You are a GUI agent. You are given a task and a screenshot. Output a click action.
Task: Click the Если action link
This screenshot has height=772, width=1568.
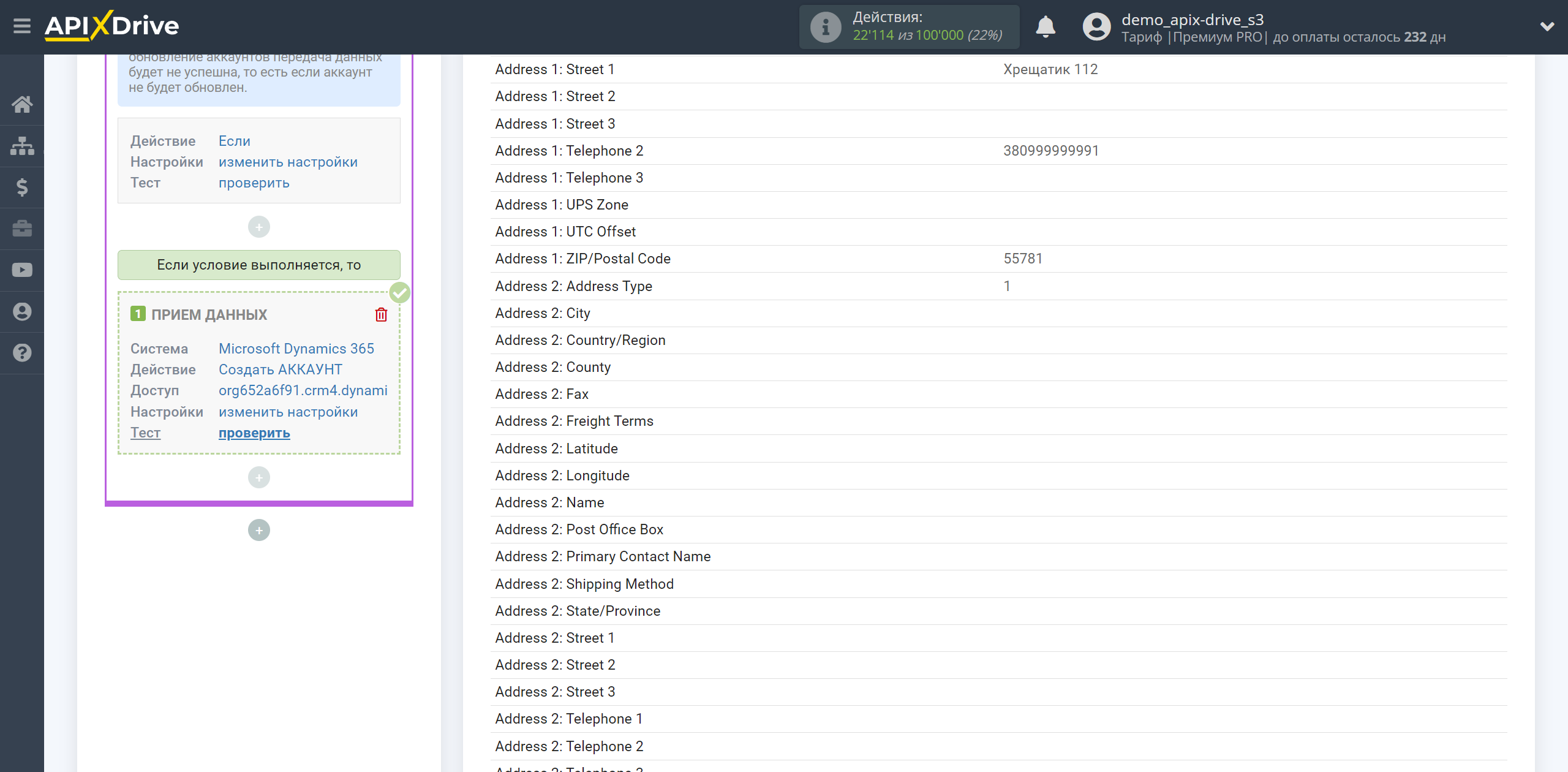[x=235, y=141]
